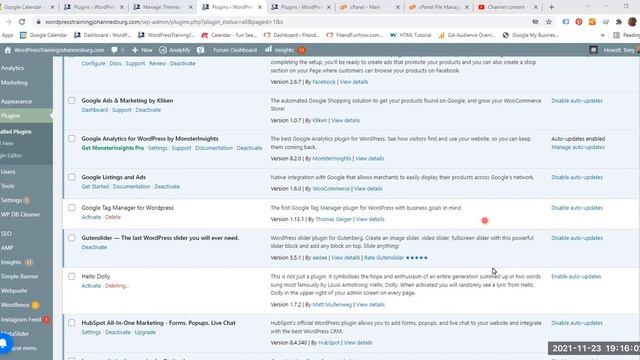Enable auto-updates for Hello Dolly
The height and width of the screenshot is (360, 640).
pyautogui.click(x=576, y=276)
